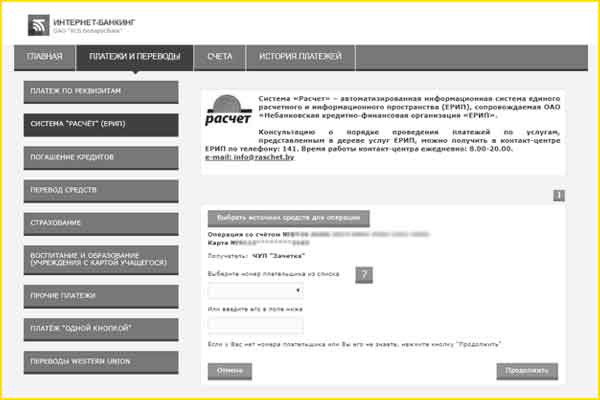Image resolution: width=600 pixels, height=400 pixels.
Task: Open the question mark help icon
Action: click(x=364, y=275)
